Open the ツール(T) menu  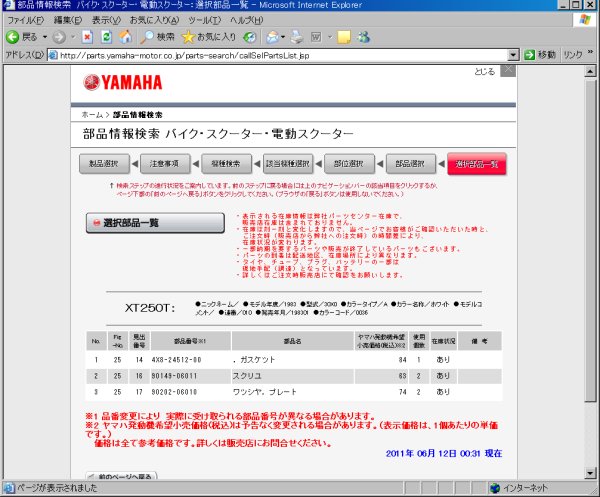click(205, 20)
